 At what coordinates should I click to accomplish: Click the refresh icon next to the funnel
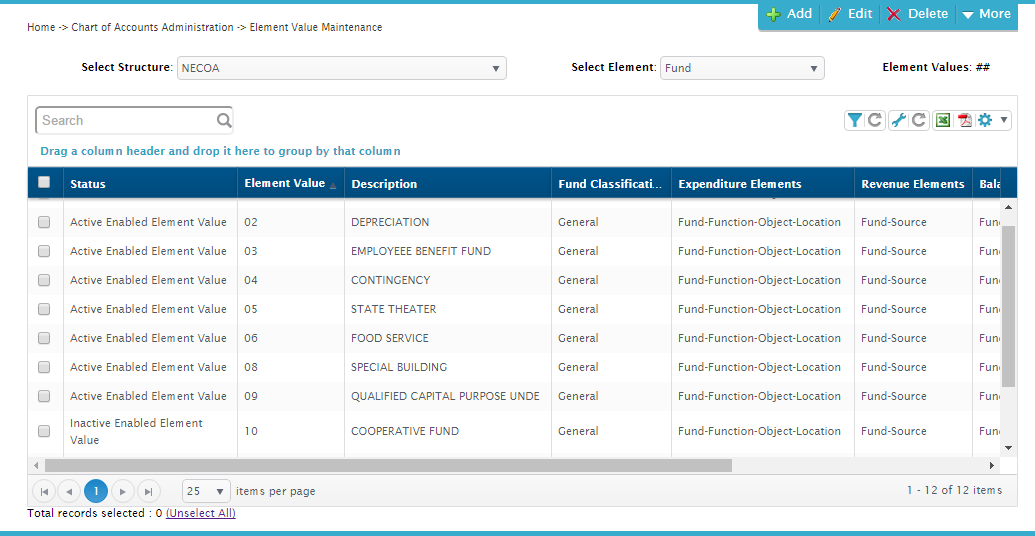[875, 120]
